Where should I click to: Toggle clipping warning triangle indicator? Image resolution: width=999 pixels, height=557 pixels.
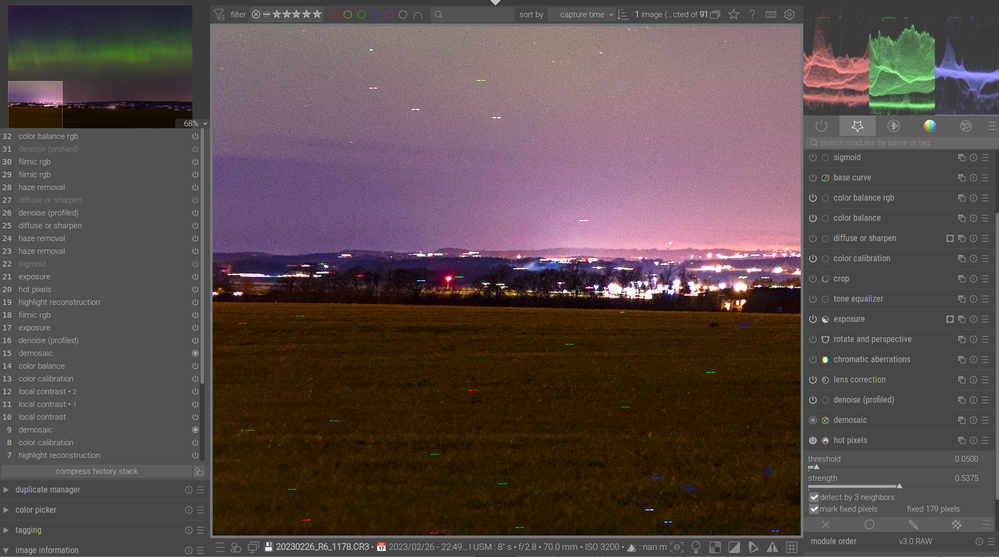point(772,547)
